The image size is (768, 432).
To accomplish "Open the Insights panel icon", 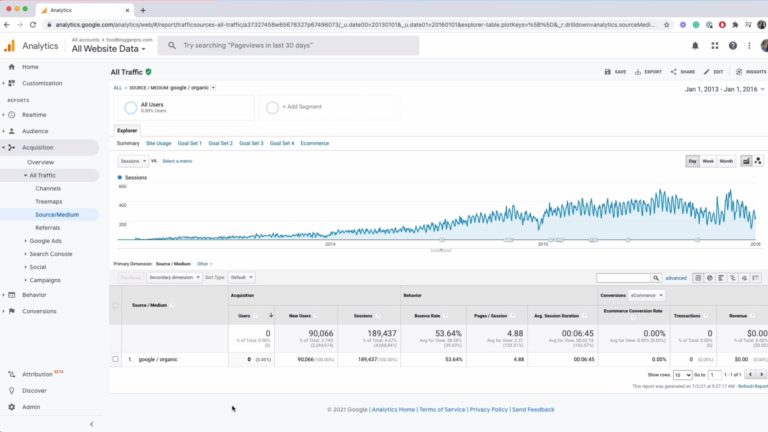I will coord(739,72).
